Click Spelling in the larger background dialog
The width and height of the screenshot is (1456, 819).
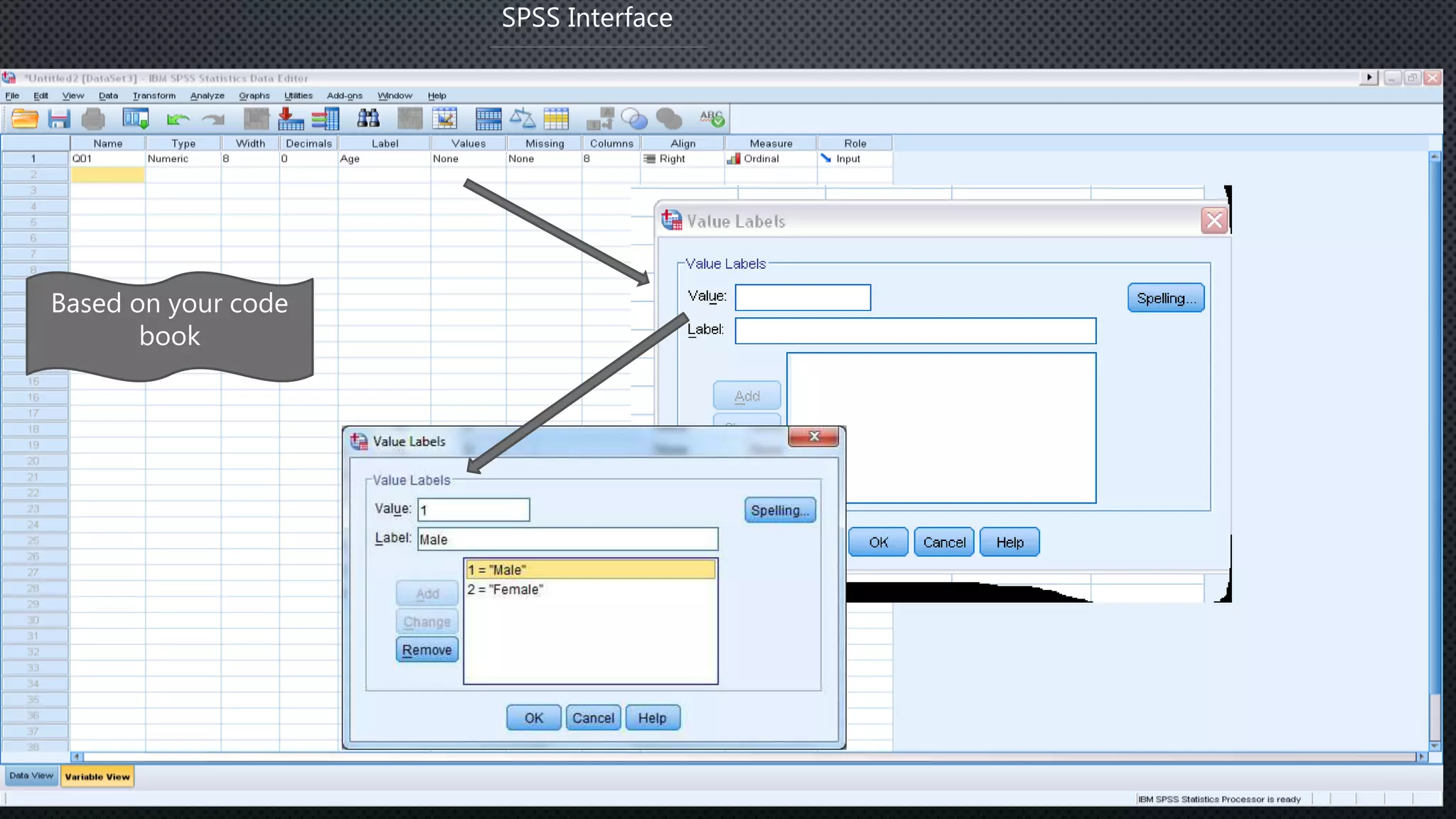1166,298
